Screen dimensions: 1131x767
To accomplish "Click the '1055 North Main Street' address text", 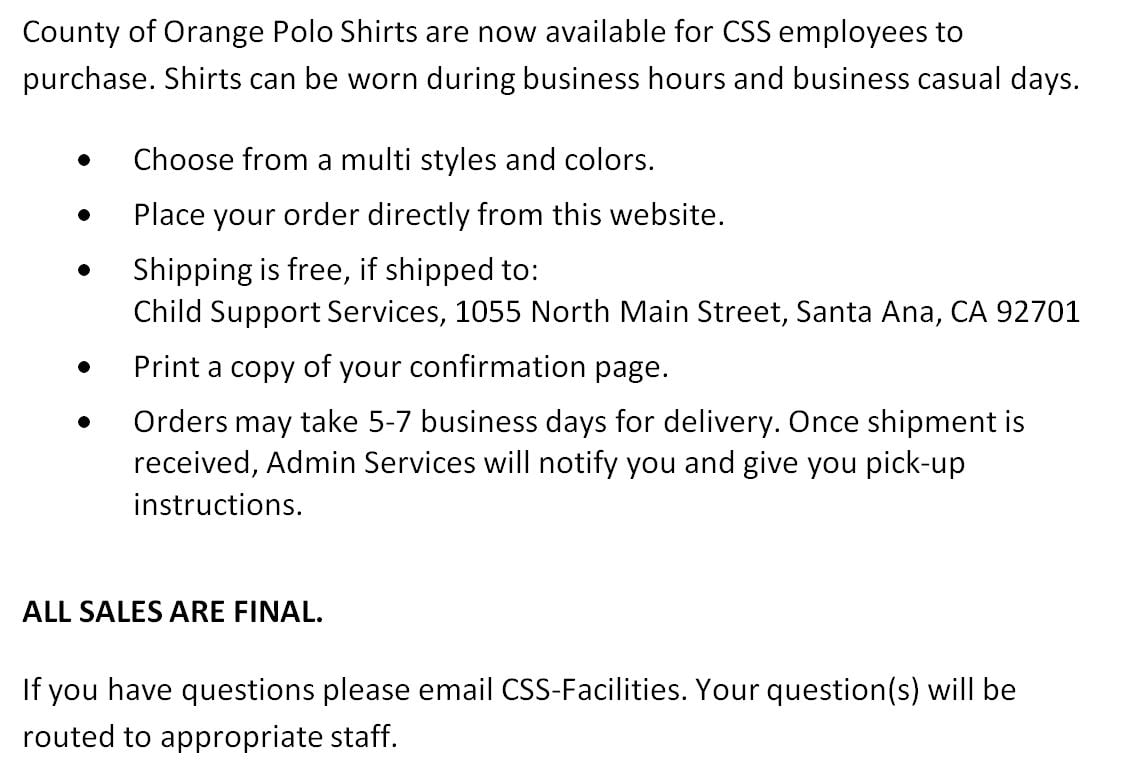I will 621,312.
